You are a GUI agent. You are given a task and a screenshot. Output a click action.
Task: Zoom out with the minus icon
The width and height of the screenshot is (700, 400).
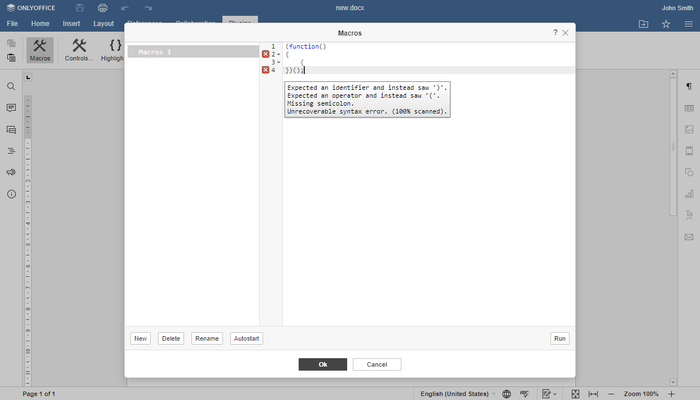(x=611, y=394)
